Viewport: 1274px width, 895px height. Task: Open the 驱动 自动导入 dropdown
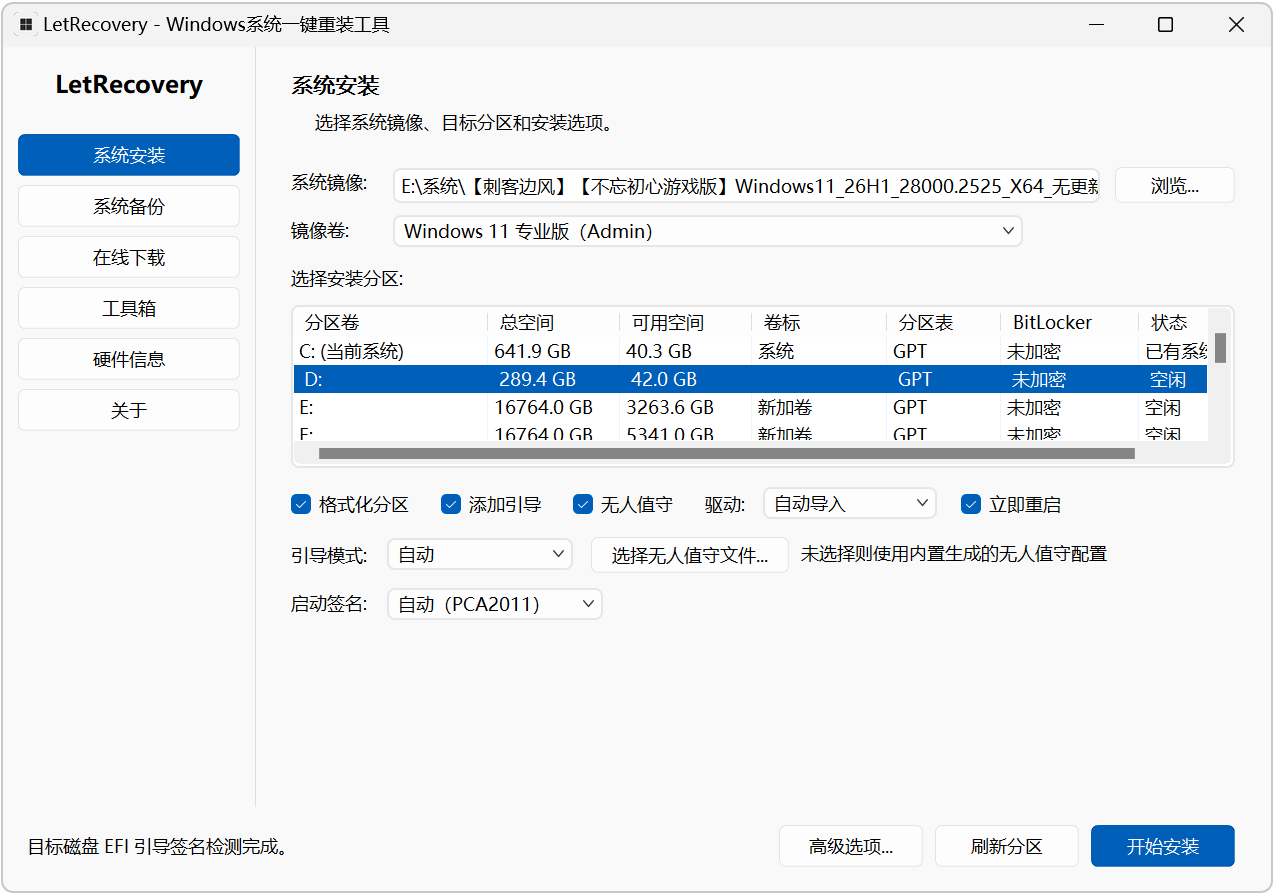point(850,503)
